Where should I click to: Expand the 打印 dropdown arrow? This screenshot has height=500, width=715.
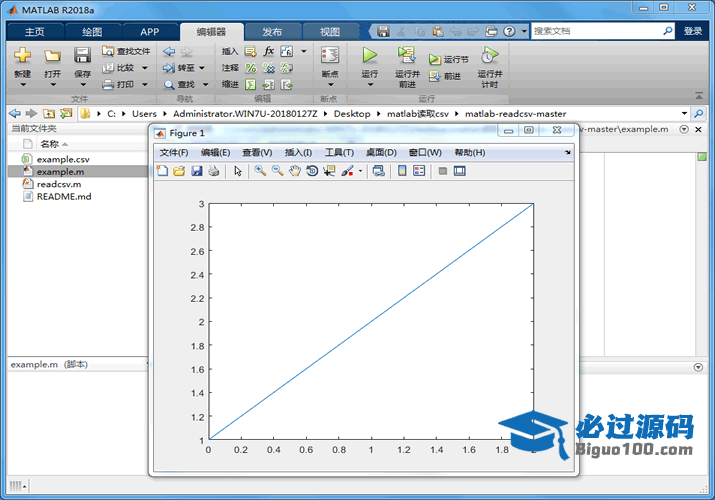[145, 84]
